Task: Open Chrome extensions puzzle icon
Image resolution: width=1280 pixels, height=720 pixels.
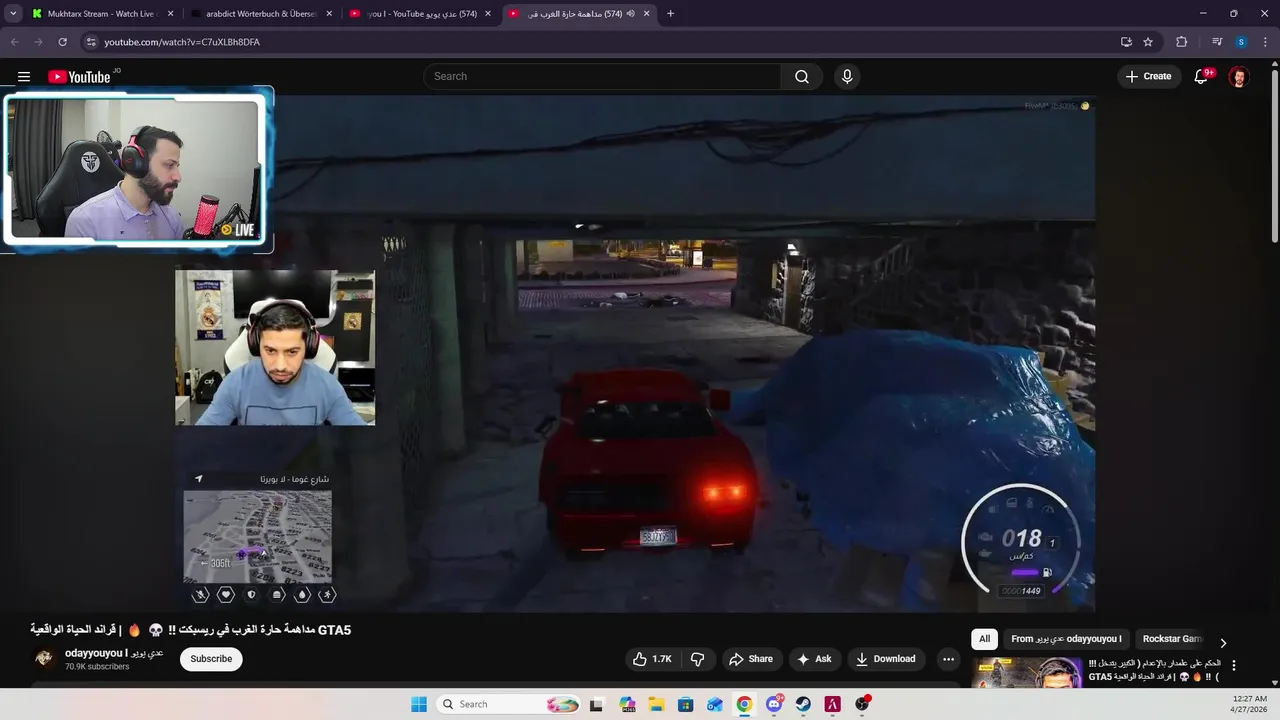Action: point(1181,42)
